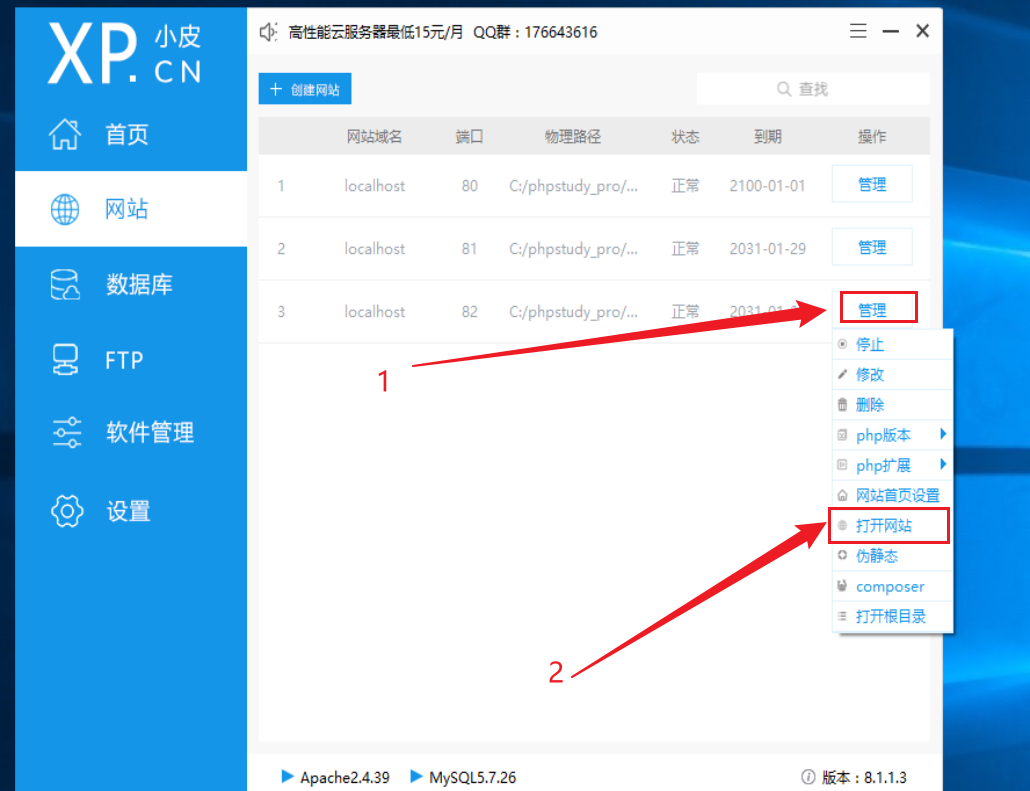
Task: Select 网站 in the sidebar
Action: [x=131, y=209]
